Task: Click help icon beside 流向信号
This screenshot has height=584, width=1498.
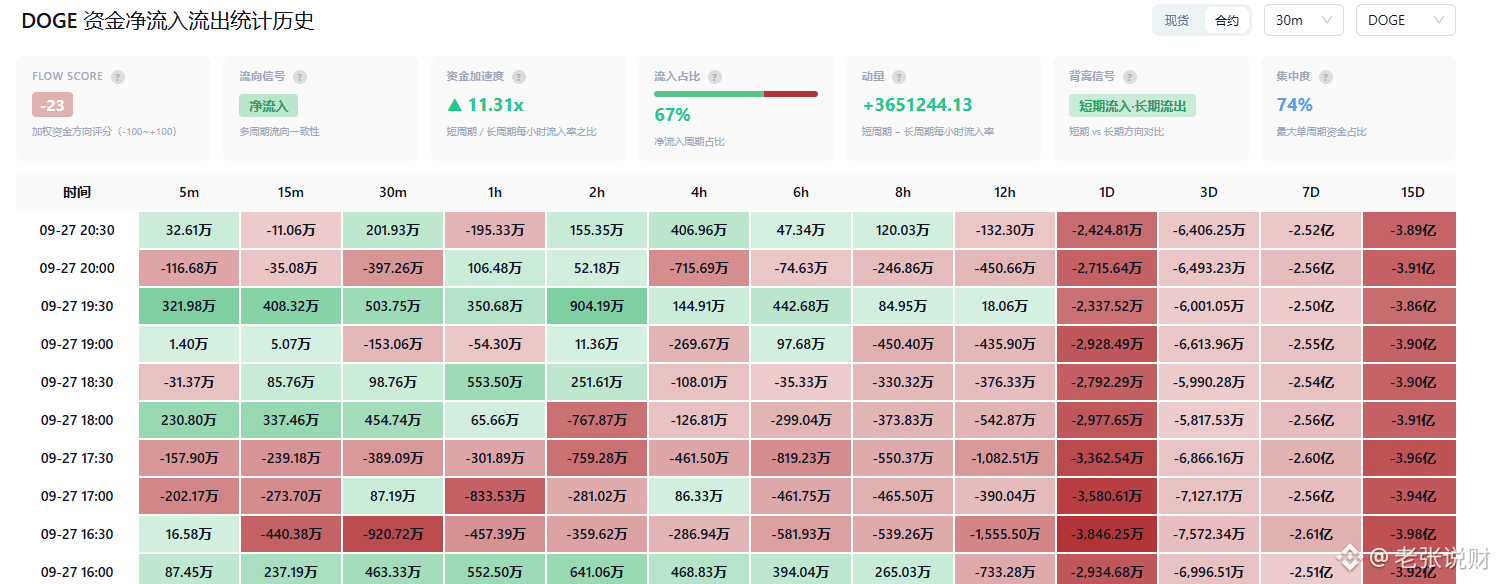Action: (x=300, y=77)
